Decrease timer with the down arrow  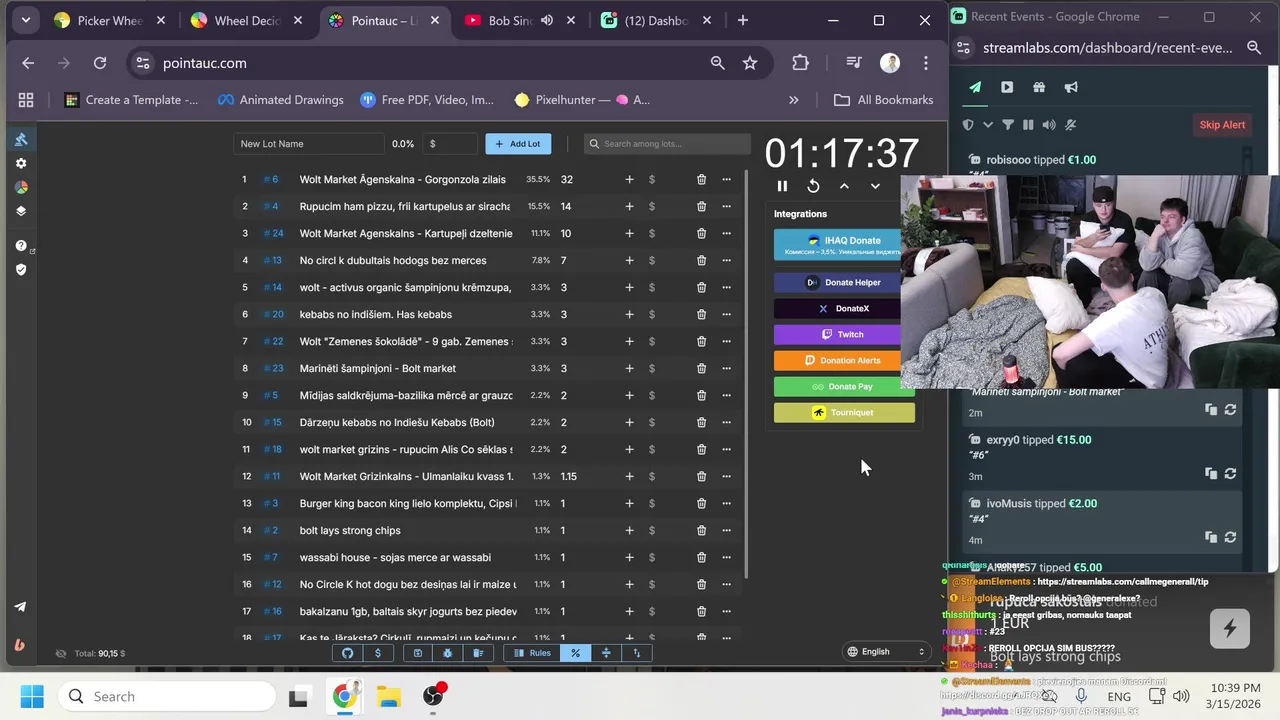[x=875, y=186]
